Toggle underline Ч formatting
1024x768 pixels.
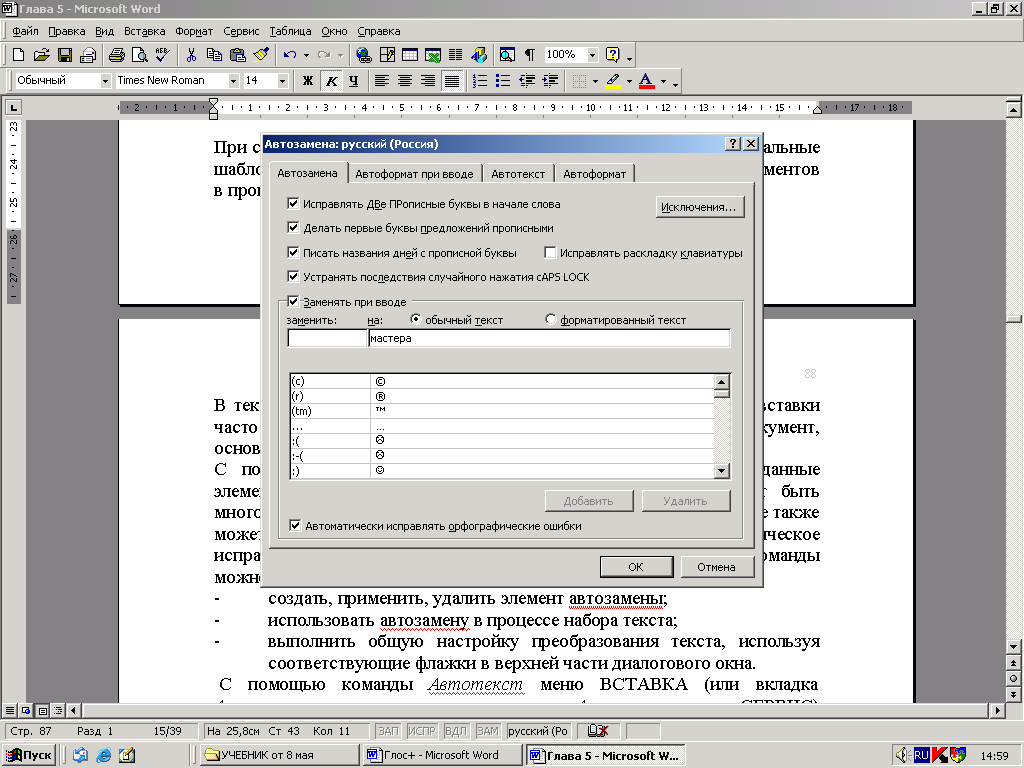[354, 81]
